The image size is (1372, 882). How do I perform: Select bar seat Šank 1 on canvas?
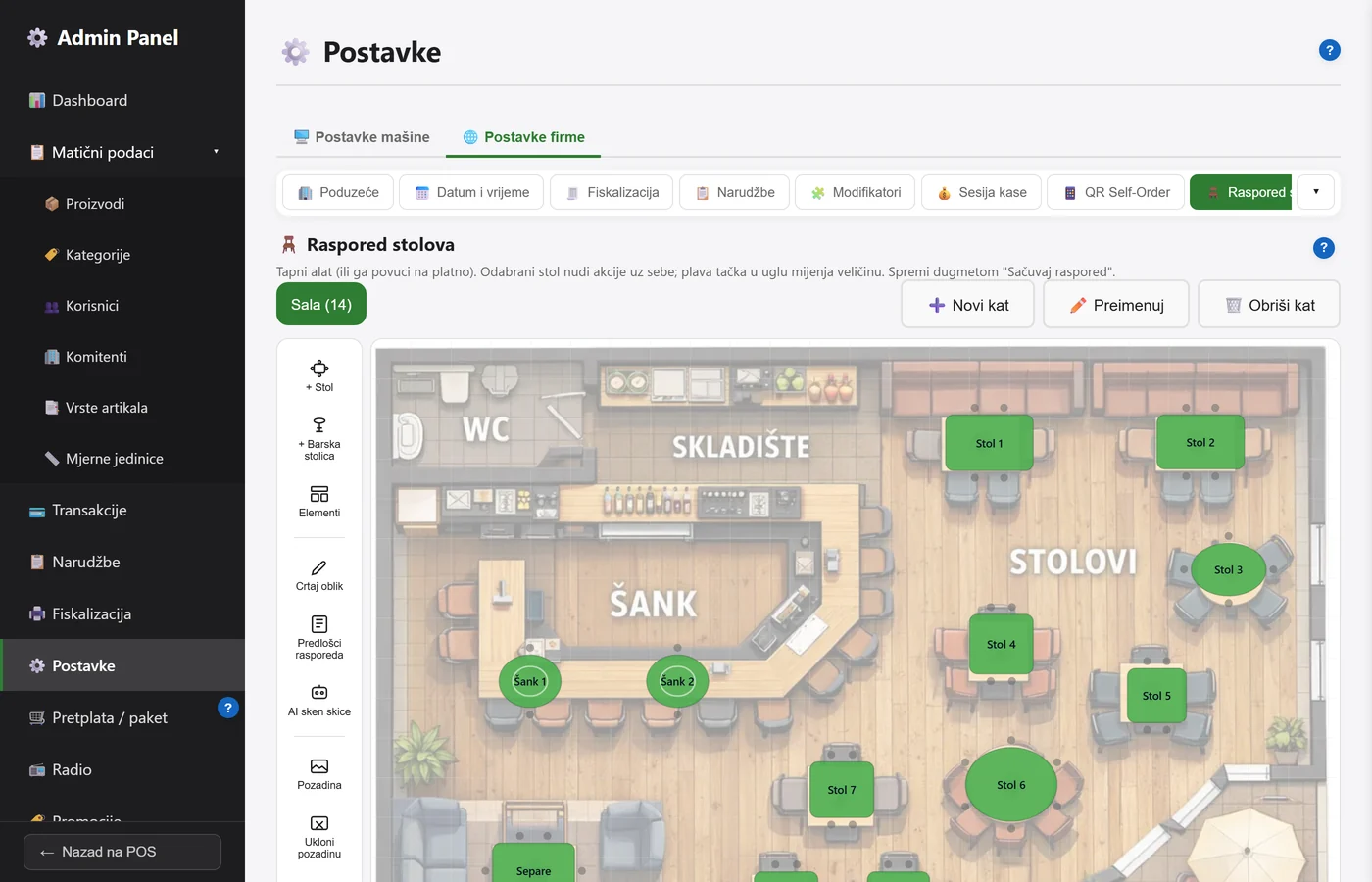pyautogui.click(x=530, y=681)
